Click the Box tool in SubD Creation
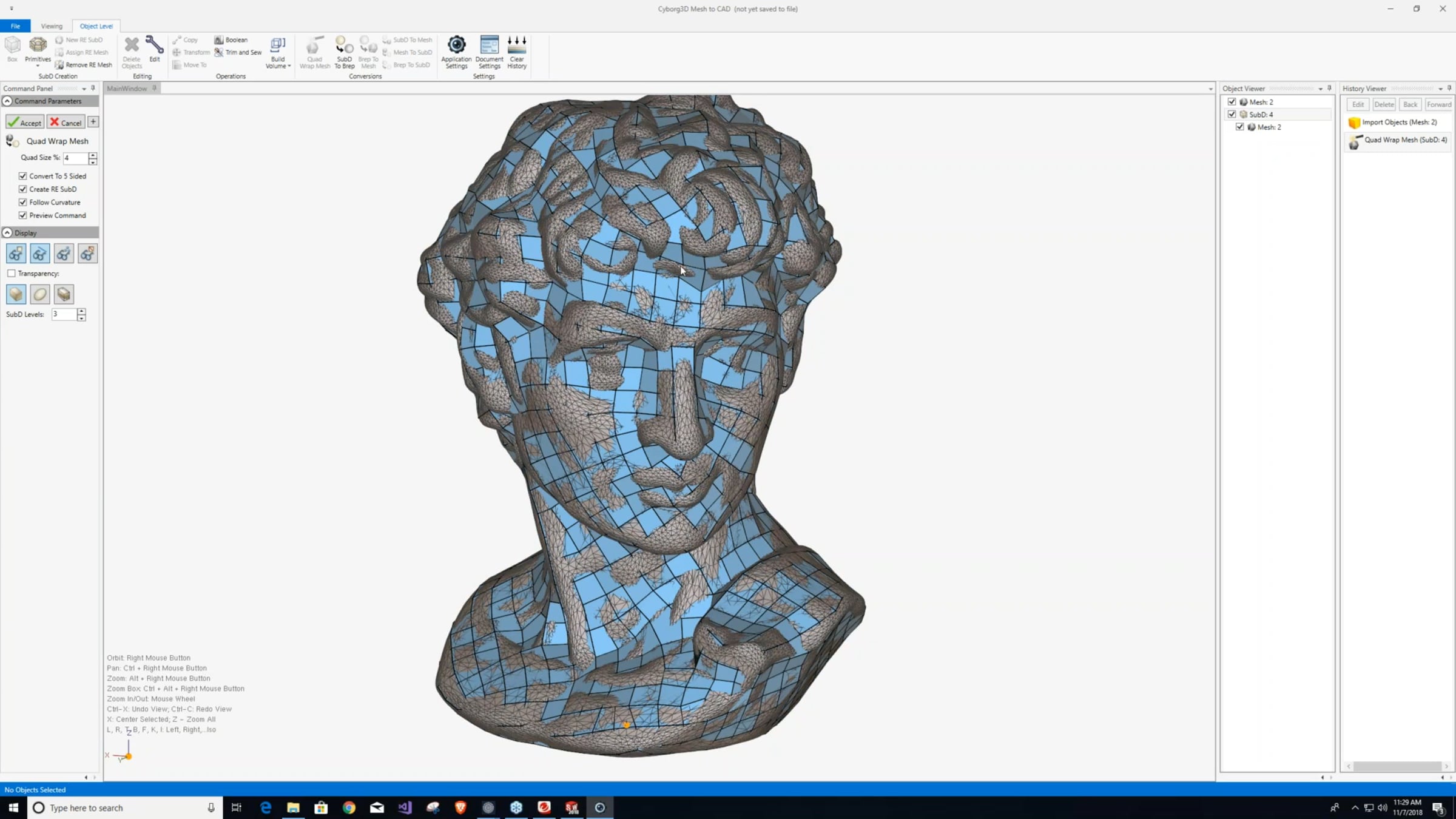 [x=13, y=49]
